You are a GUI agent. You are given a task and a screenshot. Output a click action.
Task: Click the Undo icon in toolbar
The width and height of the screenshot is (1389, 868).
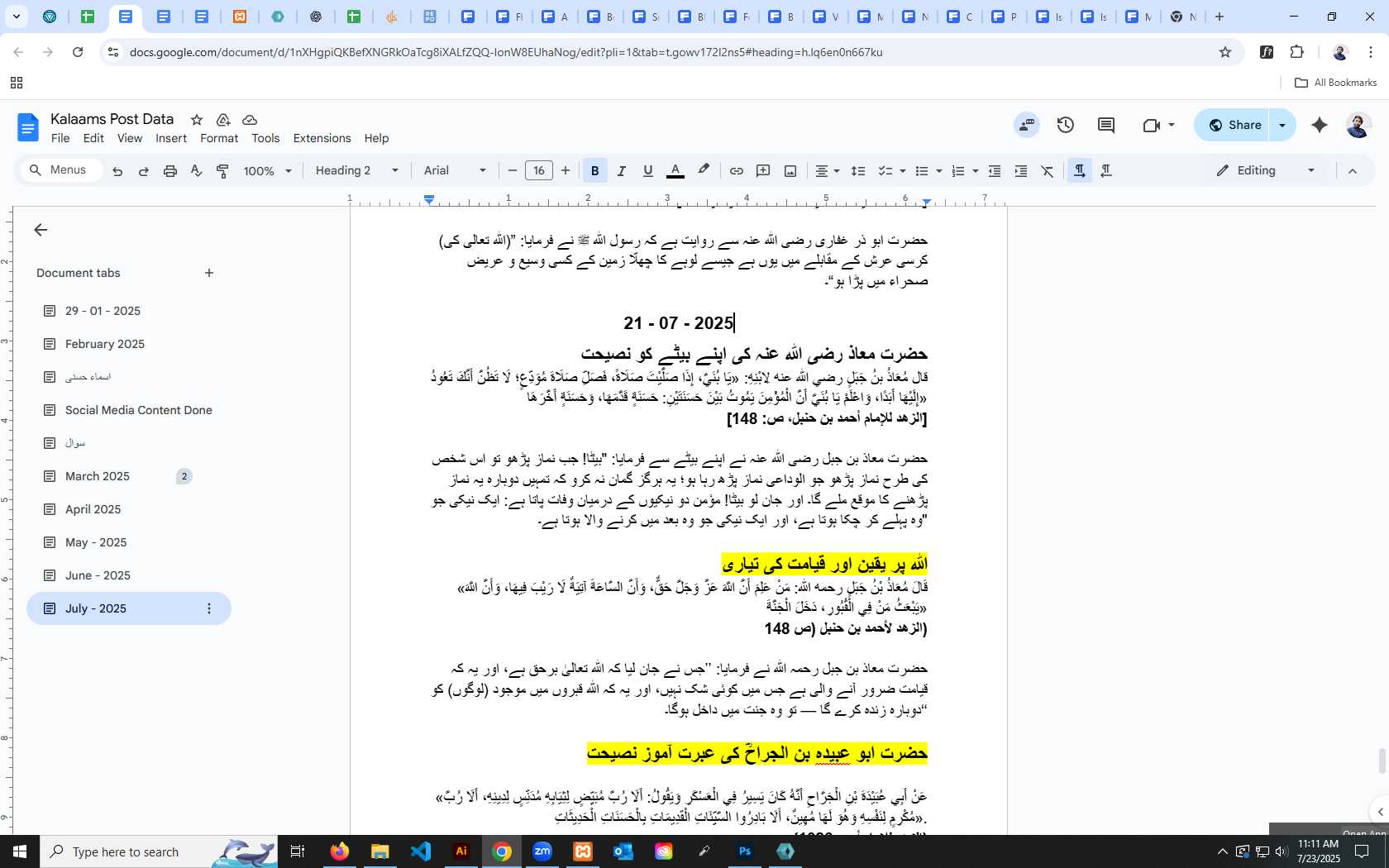(x=117, y=171)
